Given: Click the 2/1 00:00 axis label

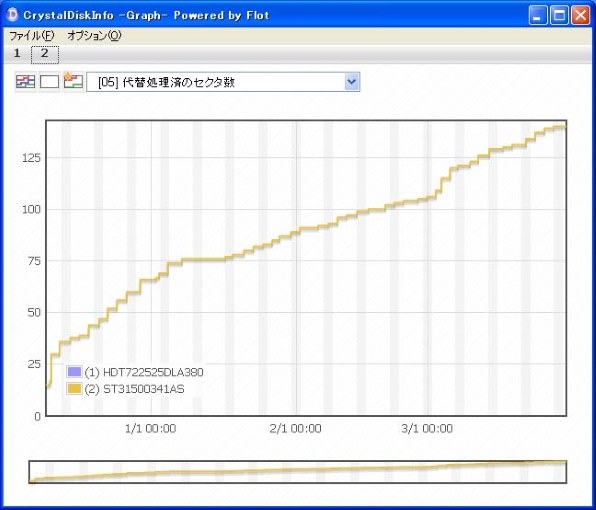Looking at the screenshot, I should tap(295, 429).
